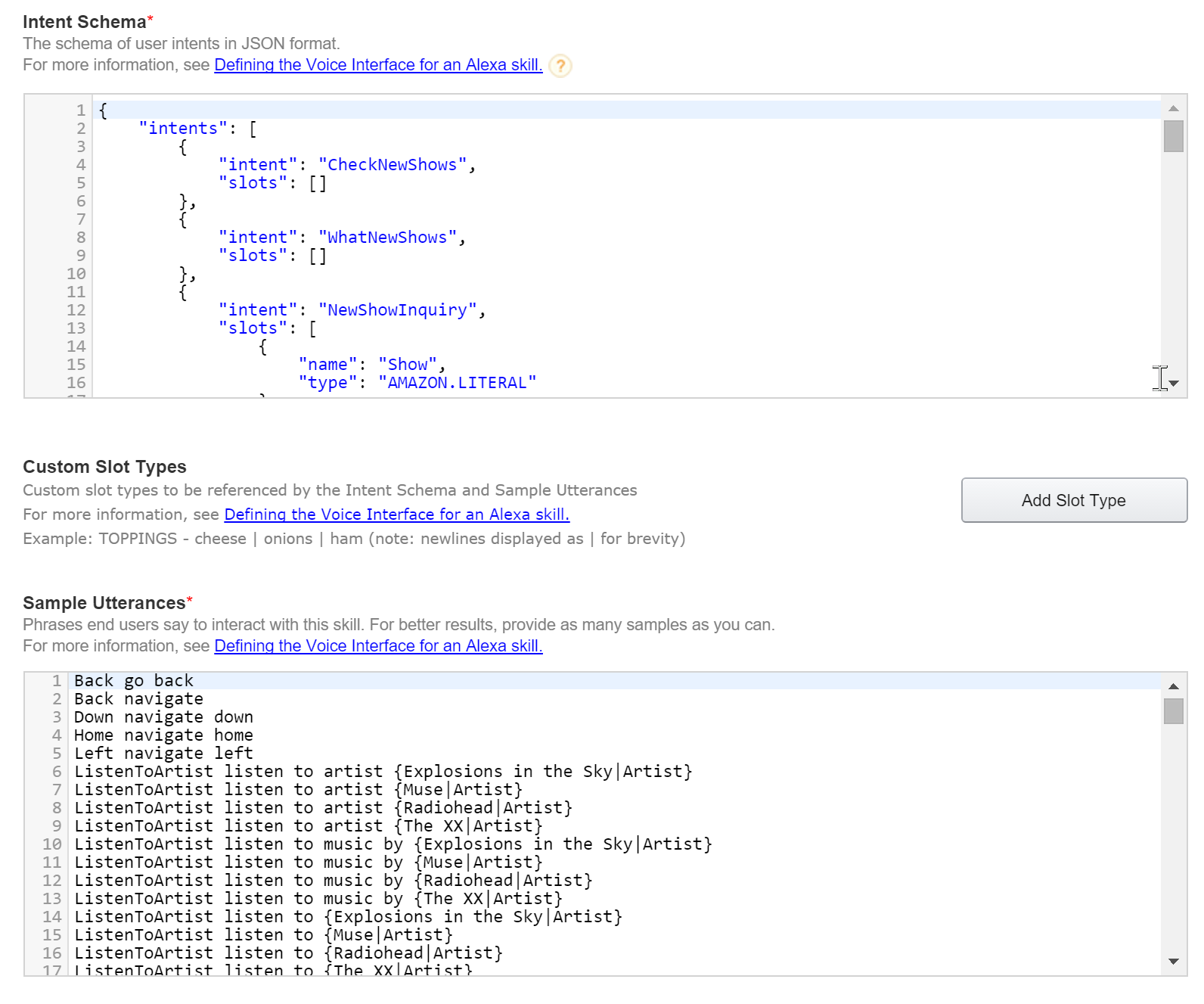The width and height of the screenshot is (1204, 1004).
Task: Click utterance line 16 "listen to {Radiohead|Artist}"
Action: [x=289, y=953]
